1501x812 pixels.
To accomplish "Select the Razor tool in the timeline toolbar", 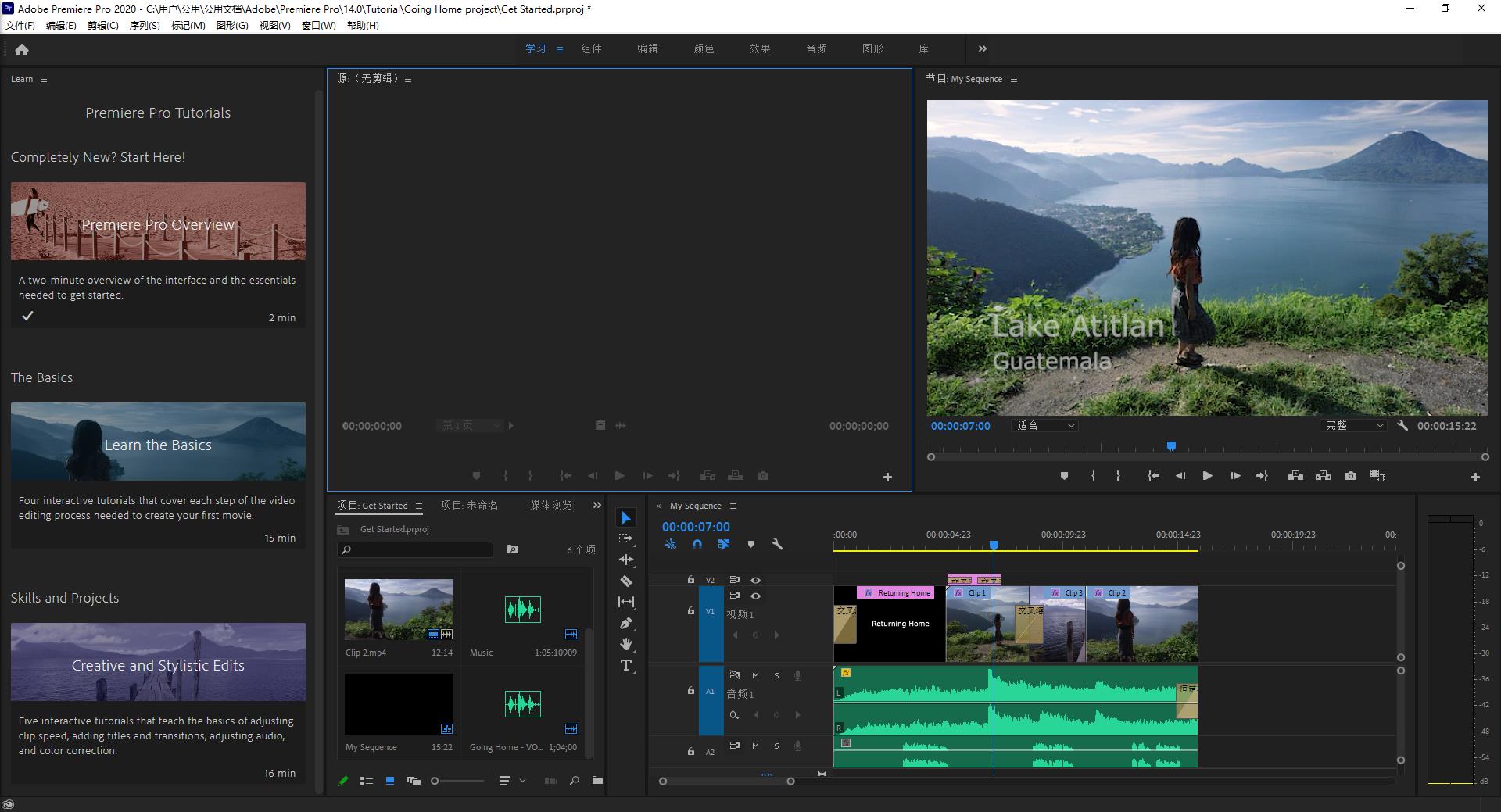I will 625,581.
